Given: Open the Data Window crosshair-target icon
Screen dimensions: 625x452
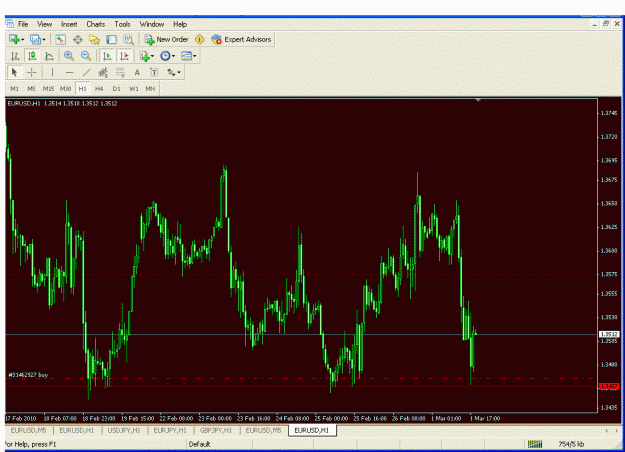Looking at the screenshot, I should tap(78, 39).
